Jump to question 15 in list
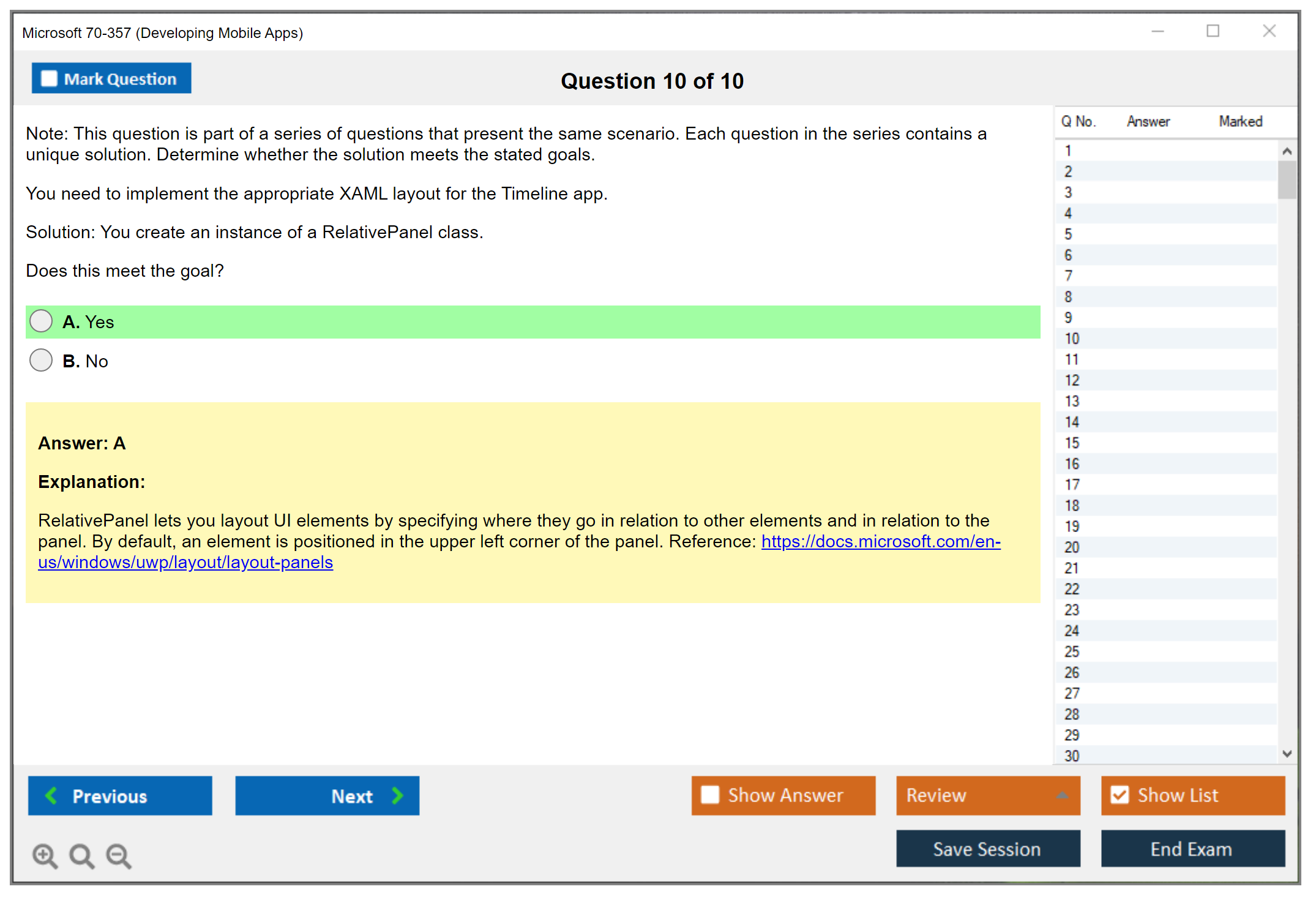The width and height of the screenshot is (1316, 900). (1072, 443)
